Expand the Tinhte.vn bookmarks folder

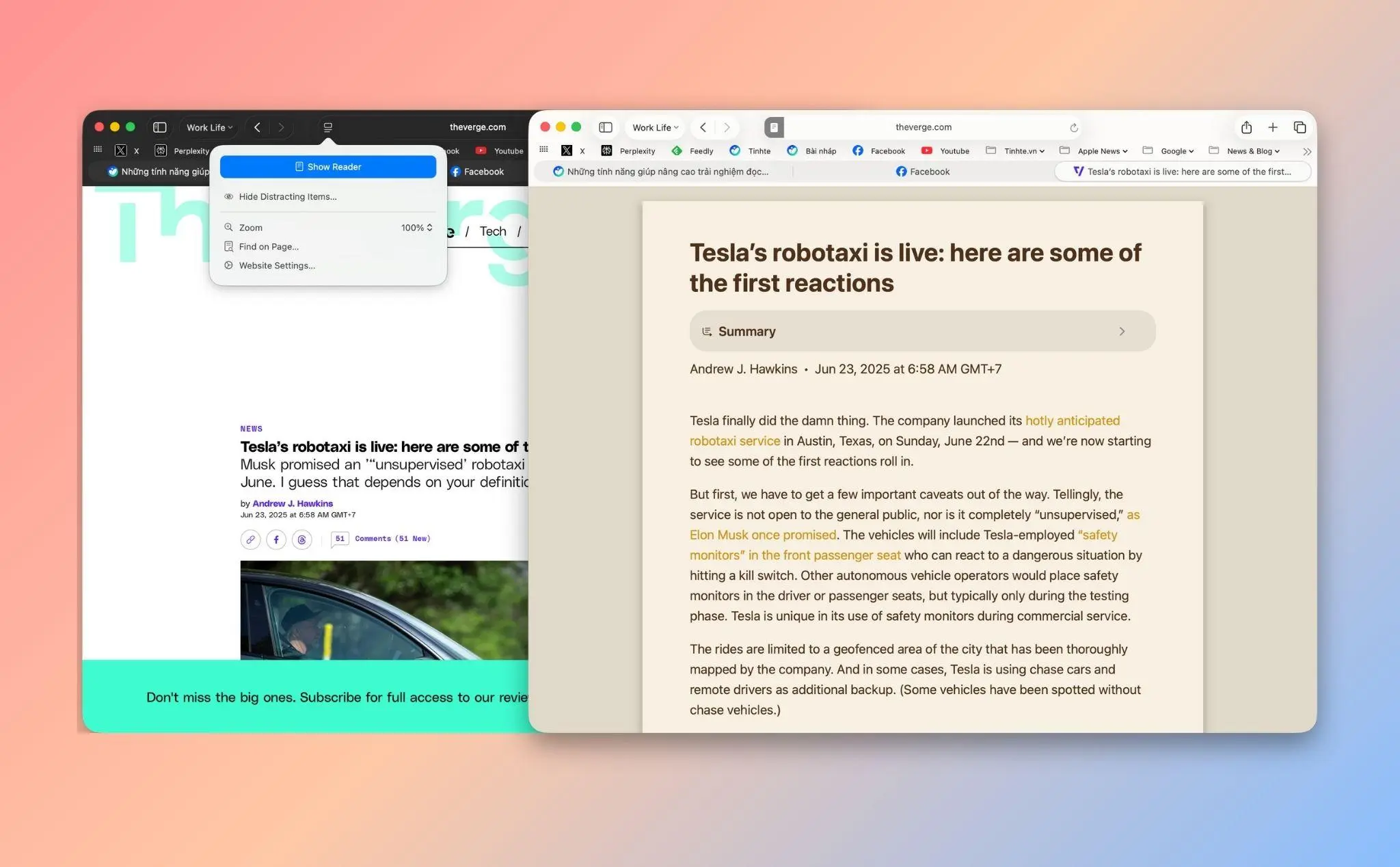1015,150
